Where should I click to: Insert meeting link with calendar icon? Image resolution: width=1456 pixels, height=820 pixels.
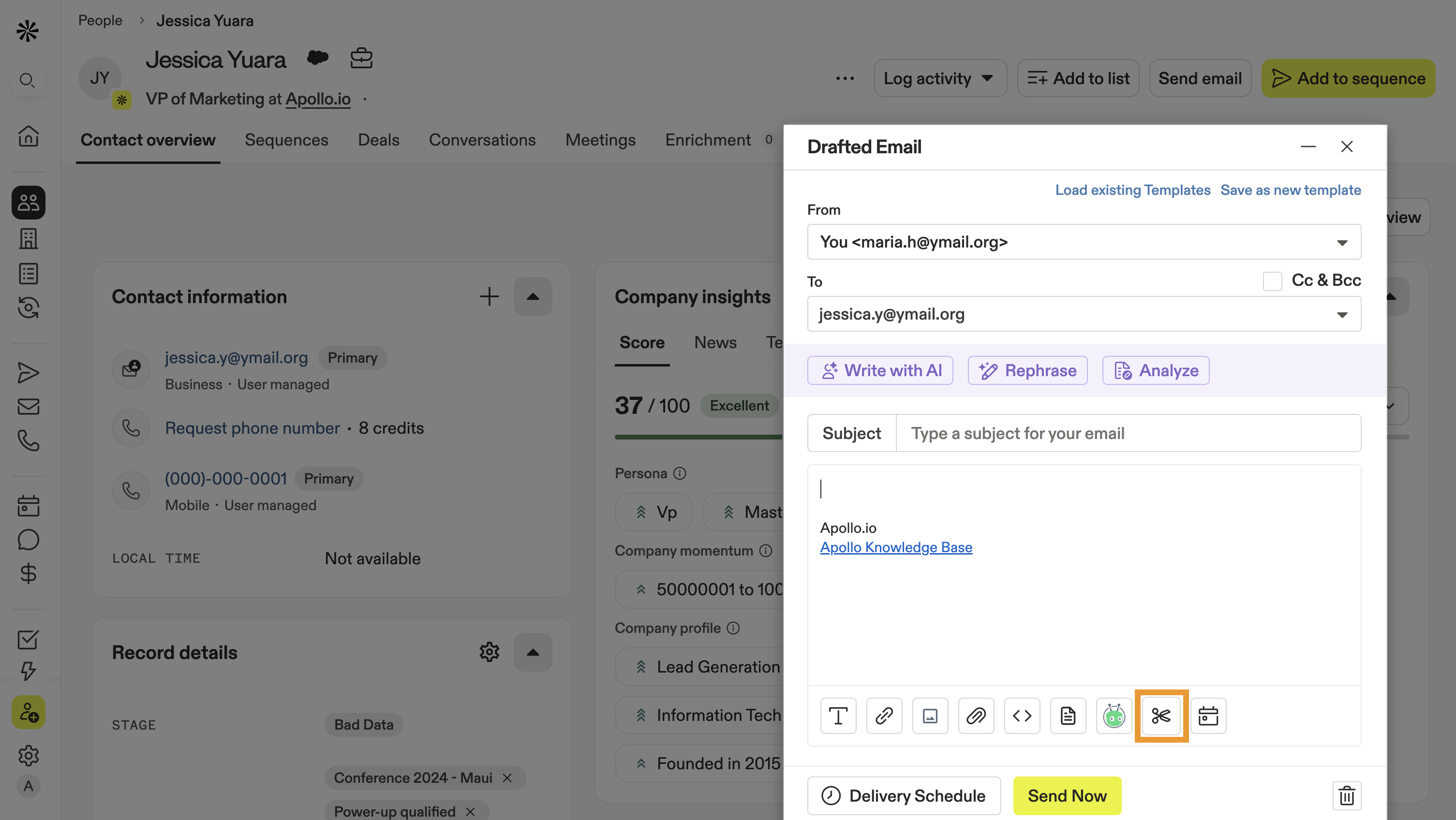pyautogui.click(x=1208, y=716)
